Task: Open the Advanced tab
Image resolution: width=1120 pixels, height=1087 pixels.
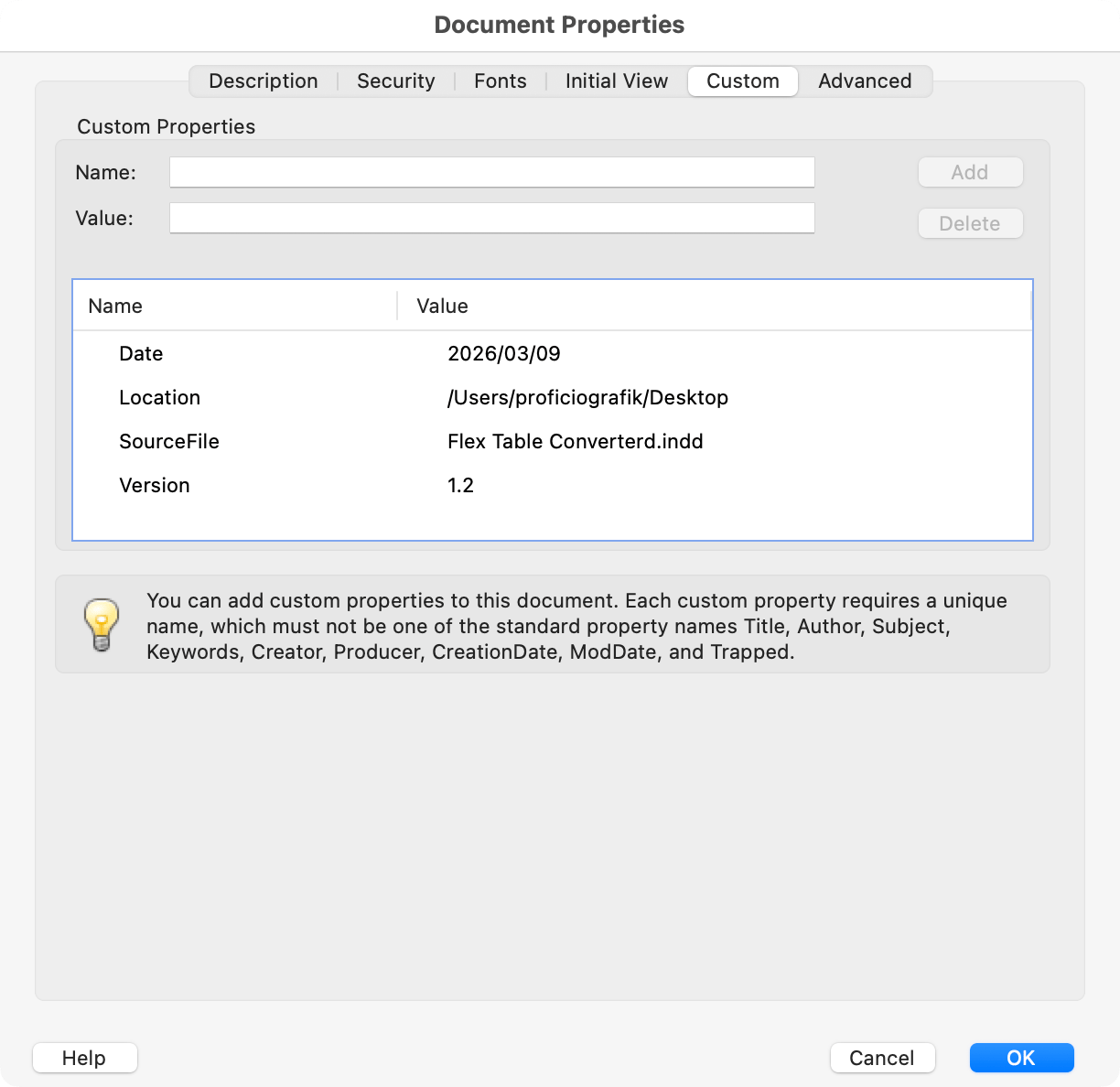Action: (x=865, y=81)
